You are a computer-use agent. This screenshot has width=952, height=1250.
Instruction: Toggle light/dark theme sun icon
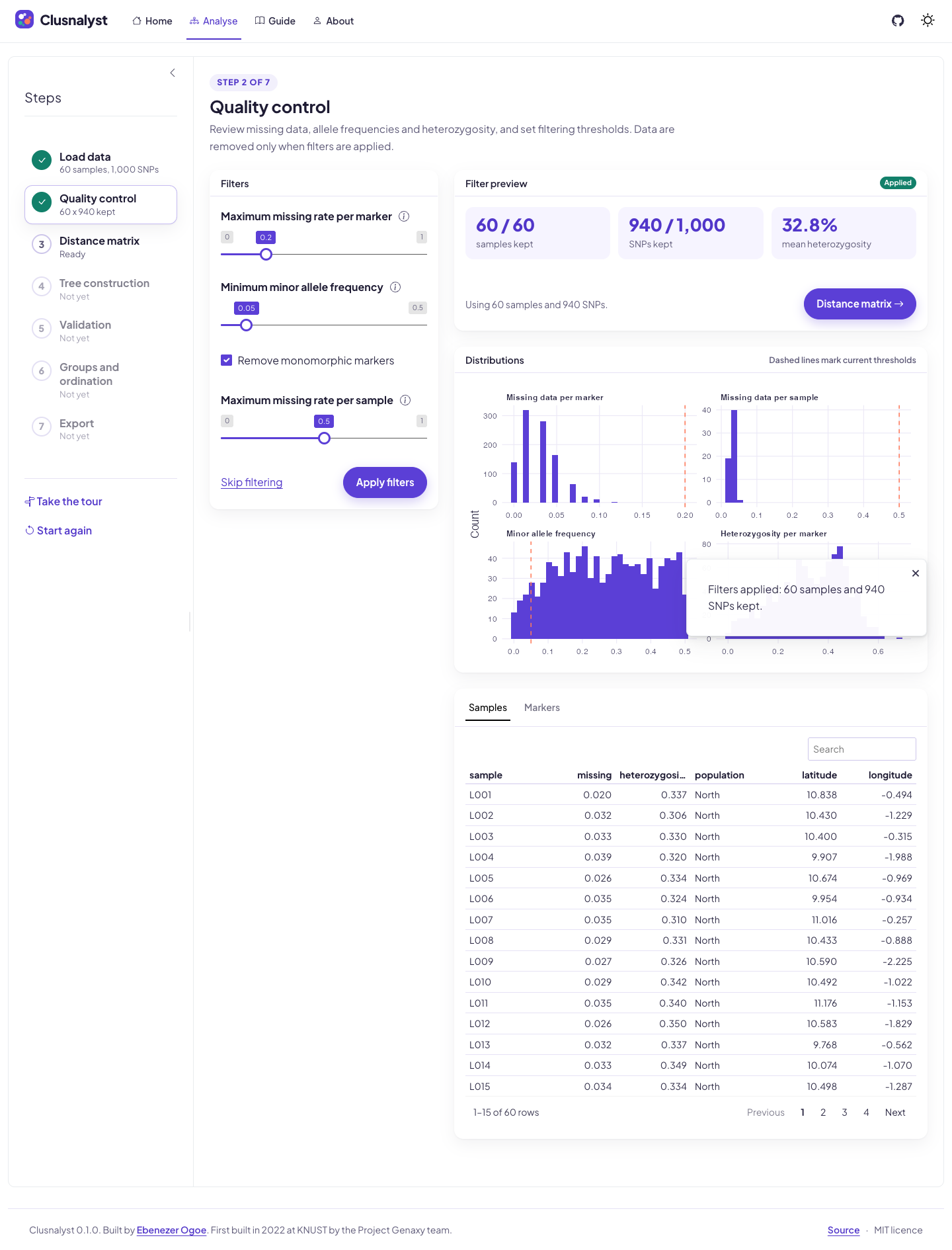[x=928, y=21]
